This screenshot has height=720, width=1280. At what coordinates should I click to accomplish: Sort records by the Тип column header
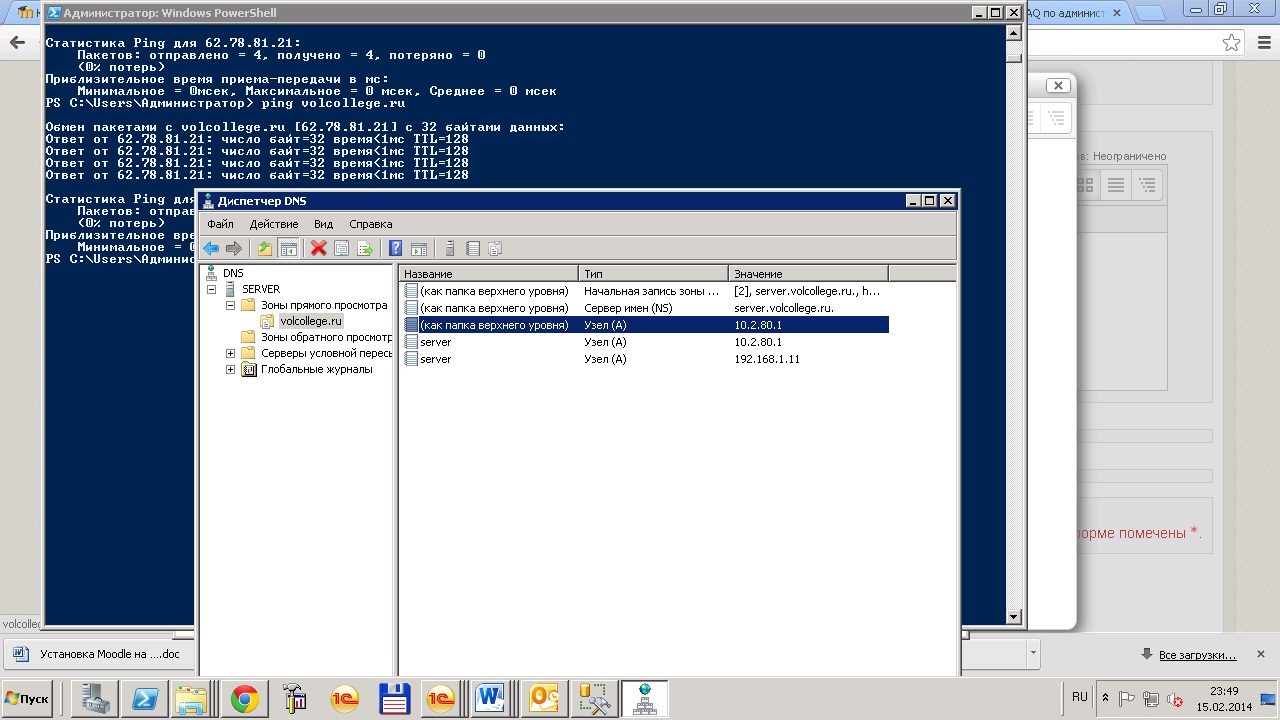652,273
